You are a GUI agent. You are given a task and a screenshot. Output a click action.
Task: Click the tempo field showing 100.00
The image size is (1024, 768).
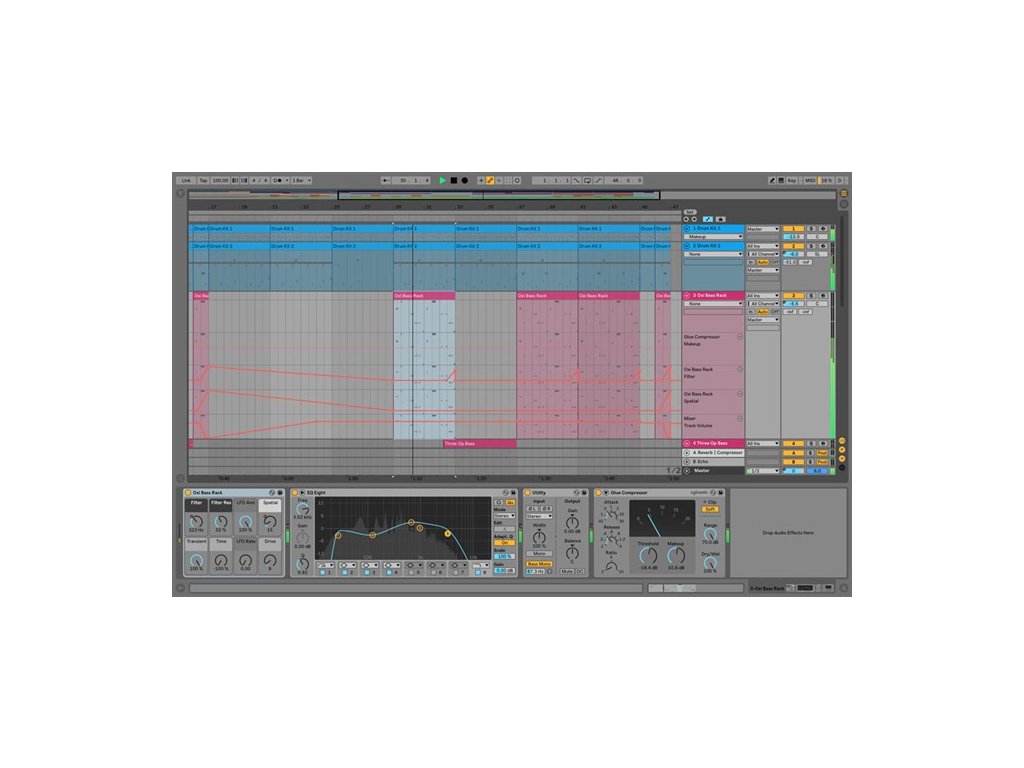point(220,180)
